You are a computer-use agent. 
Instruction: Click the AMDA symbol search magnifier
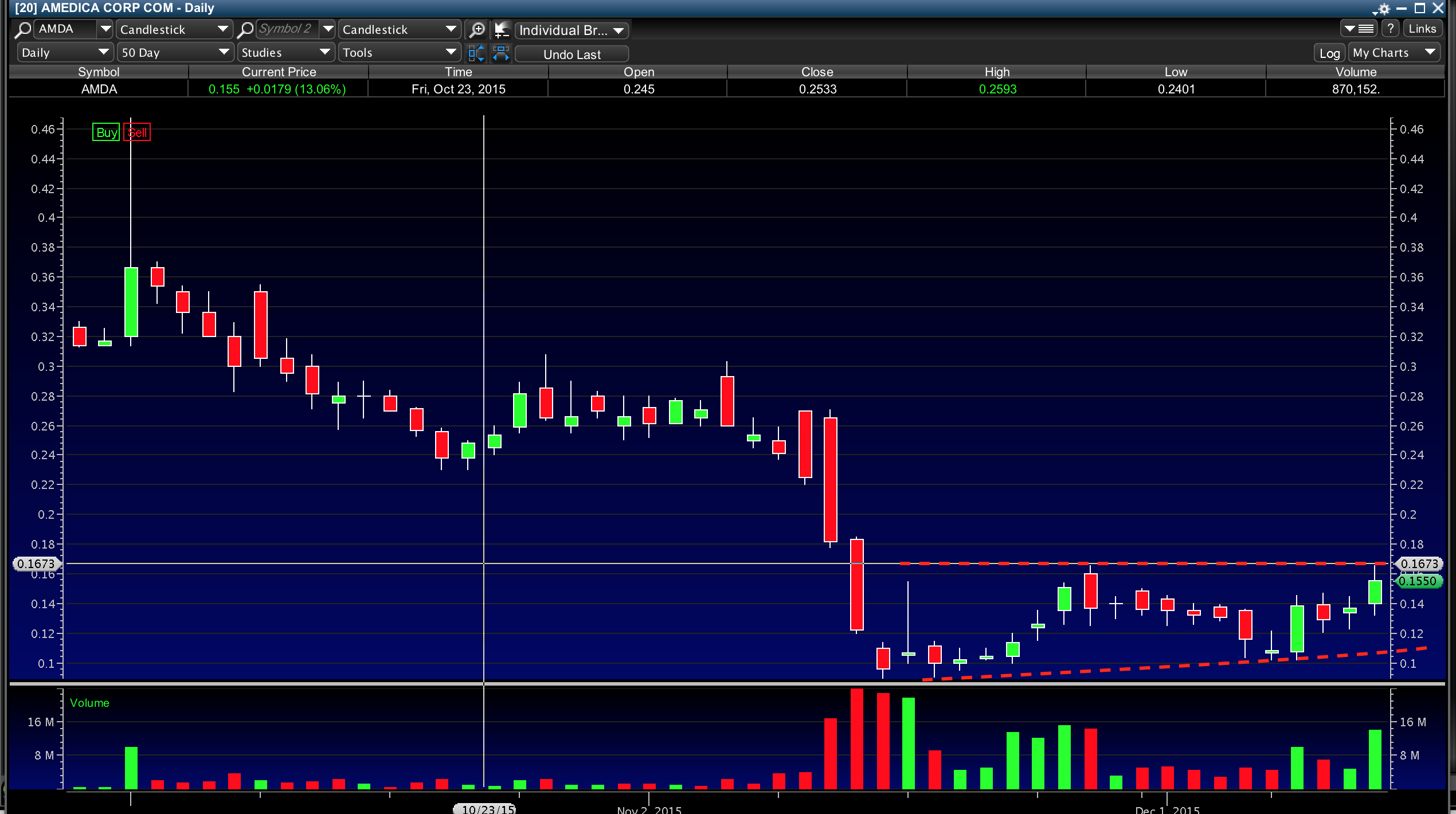pyautogui.click(x=23, y=29)
